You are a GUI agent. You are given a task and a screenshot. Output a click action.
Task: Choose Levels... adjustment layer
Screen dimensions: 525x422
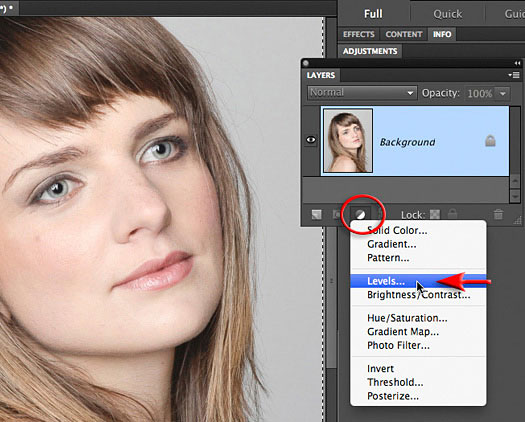(x=418, y=281)
